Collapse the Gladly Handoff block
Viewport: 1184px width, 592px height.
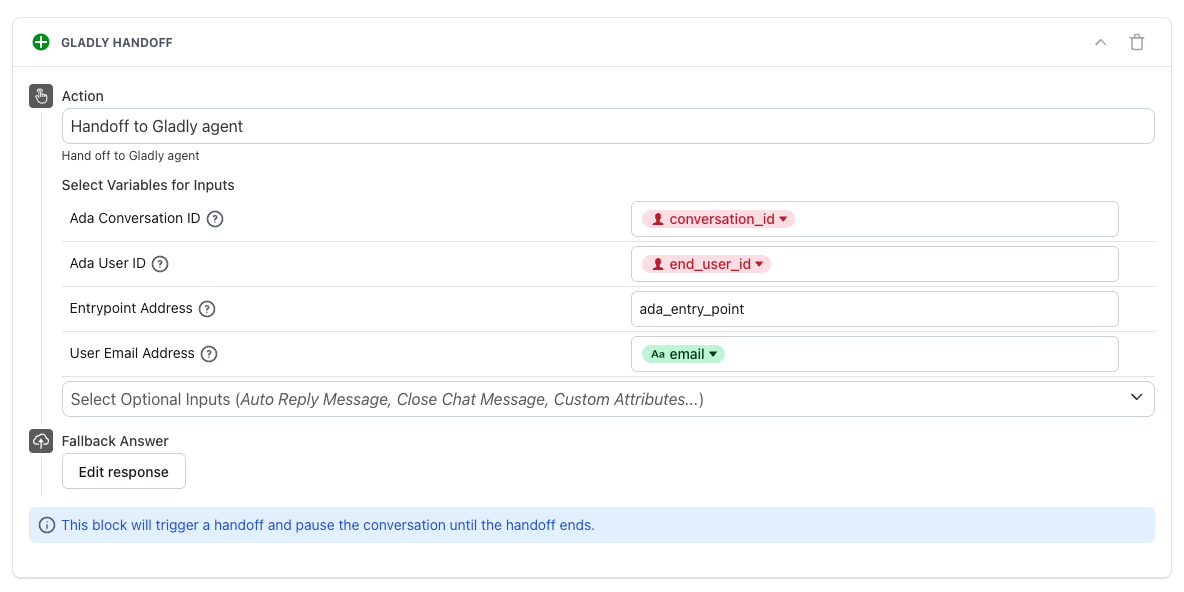[x=1100, y=42]
